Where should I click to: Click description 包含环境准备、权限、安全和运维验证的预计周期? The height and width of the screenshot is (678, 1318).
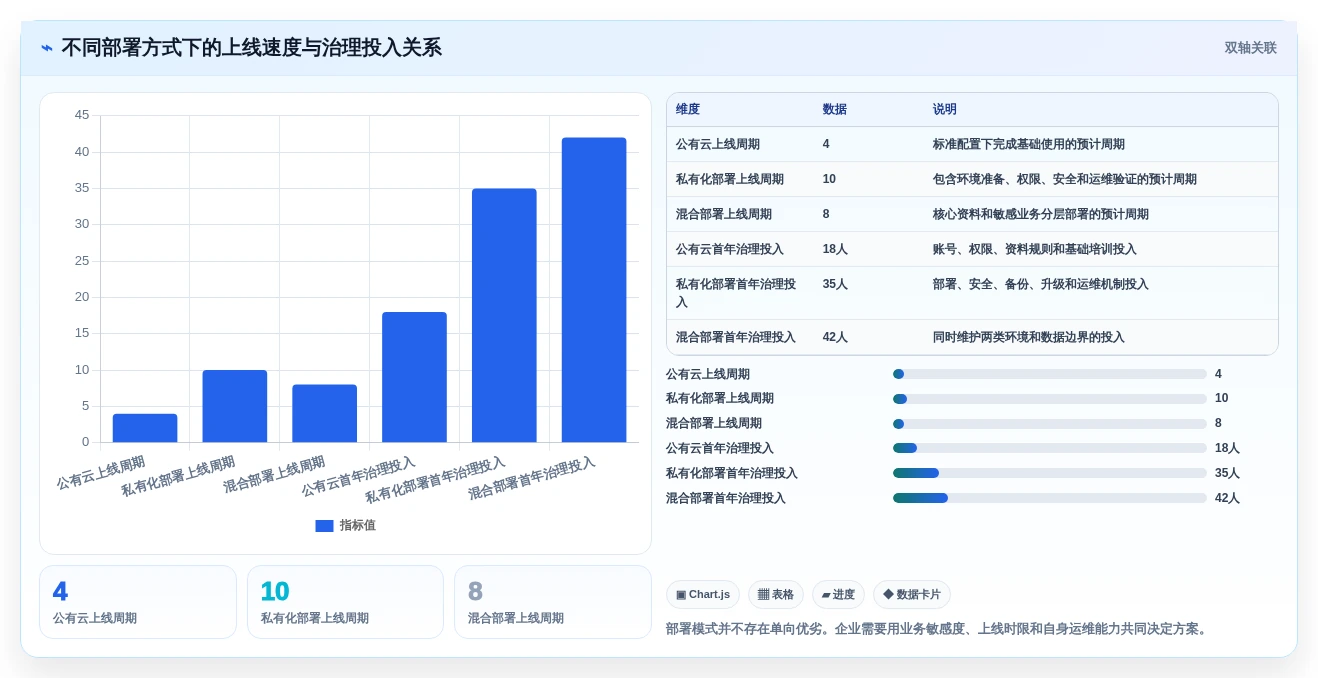(1065, 179)
